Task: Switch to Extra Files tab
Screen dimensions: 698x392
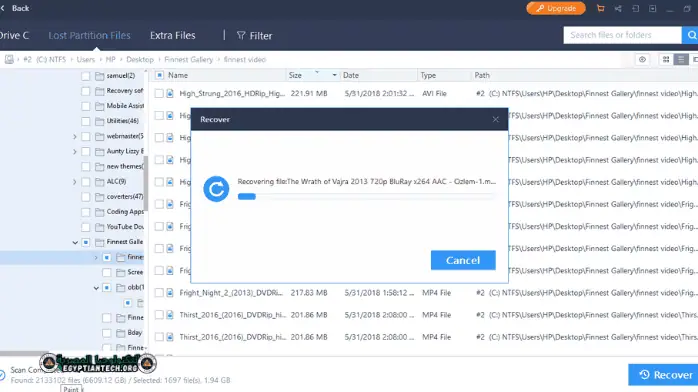Action: 173,36
